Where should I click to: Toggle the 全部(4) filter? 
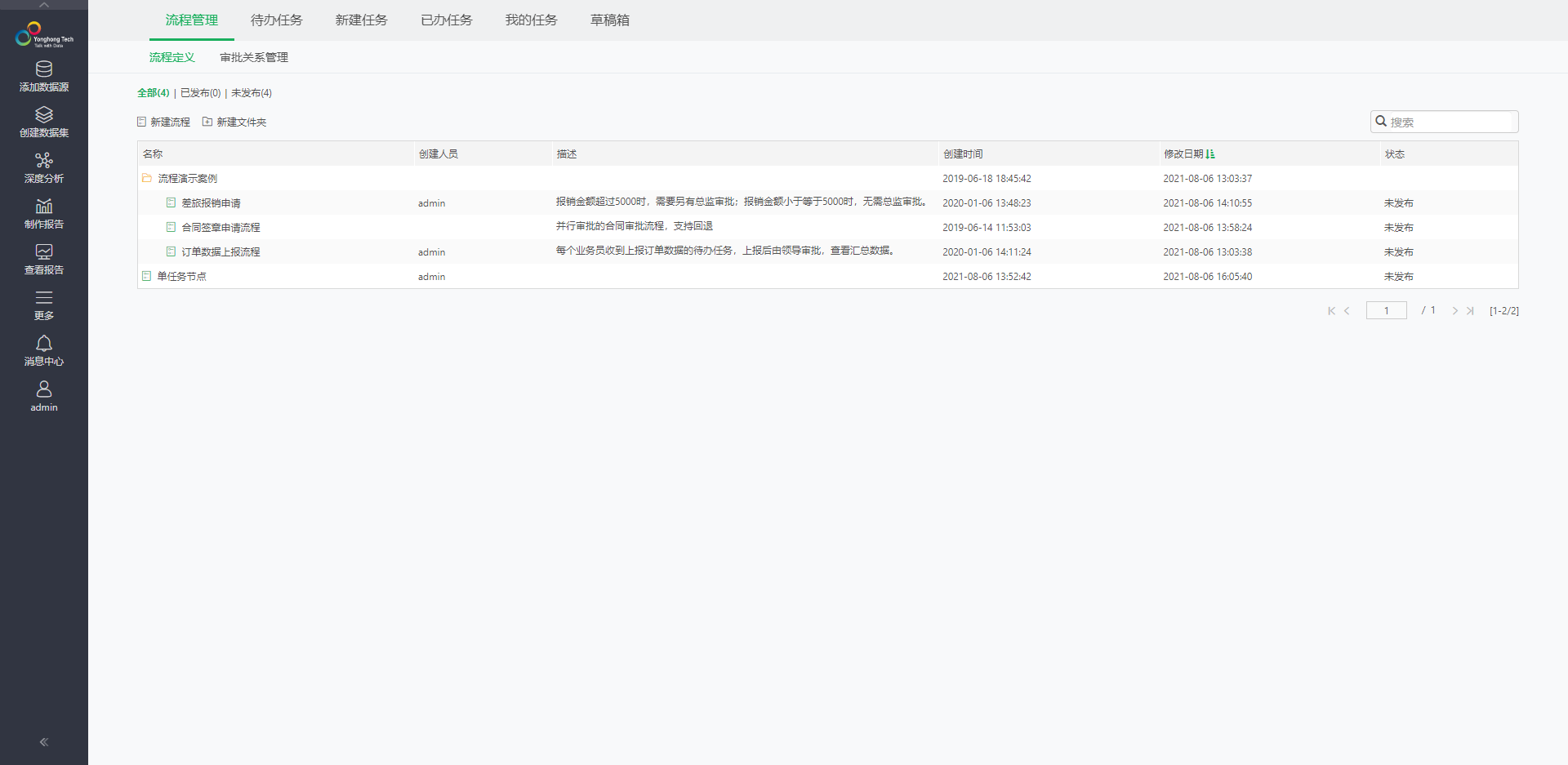click(x=153, y=92)
